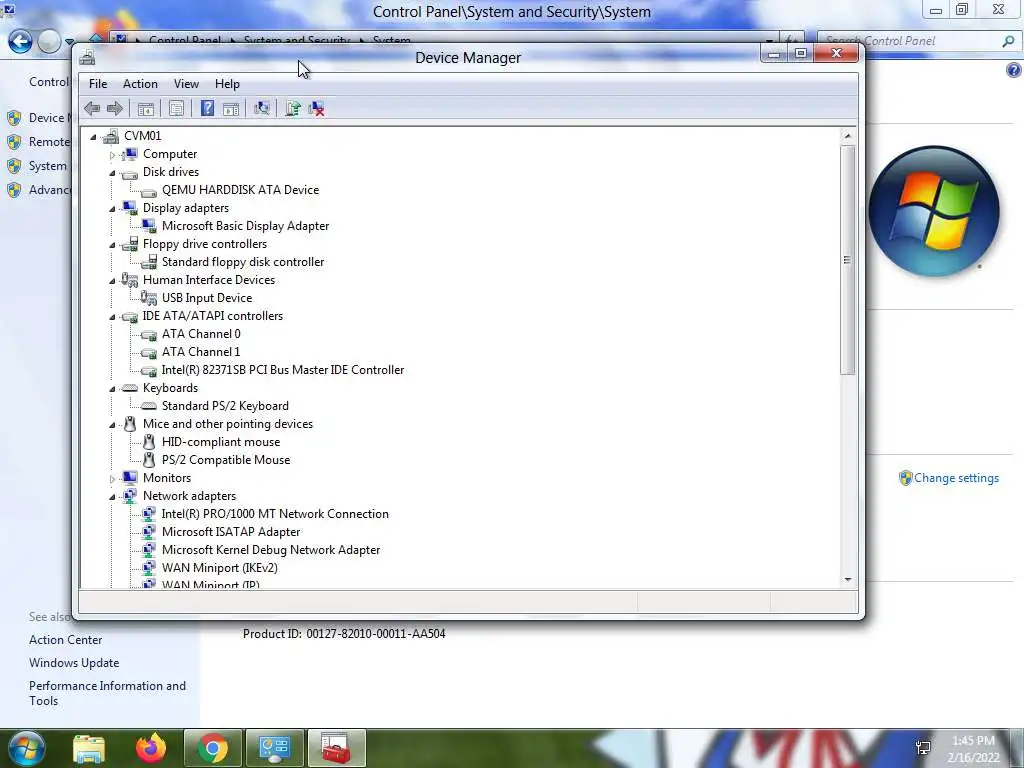This screenshot has width=1024, height=768.
Task: Expand the Monitors category
Action: pos(112,479)
